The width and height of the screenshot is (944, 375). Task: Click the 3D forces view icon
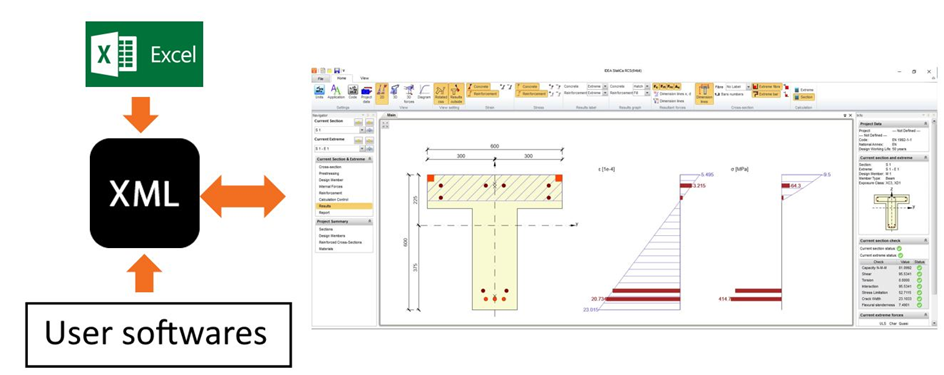(409, 94)
